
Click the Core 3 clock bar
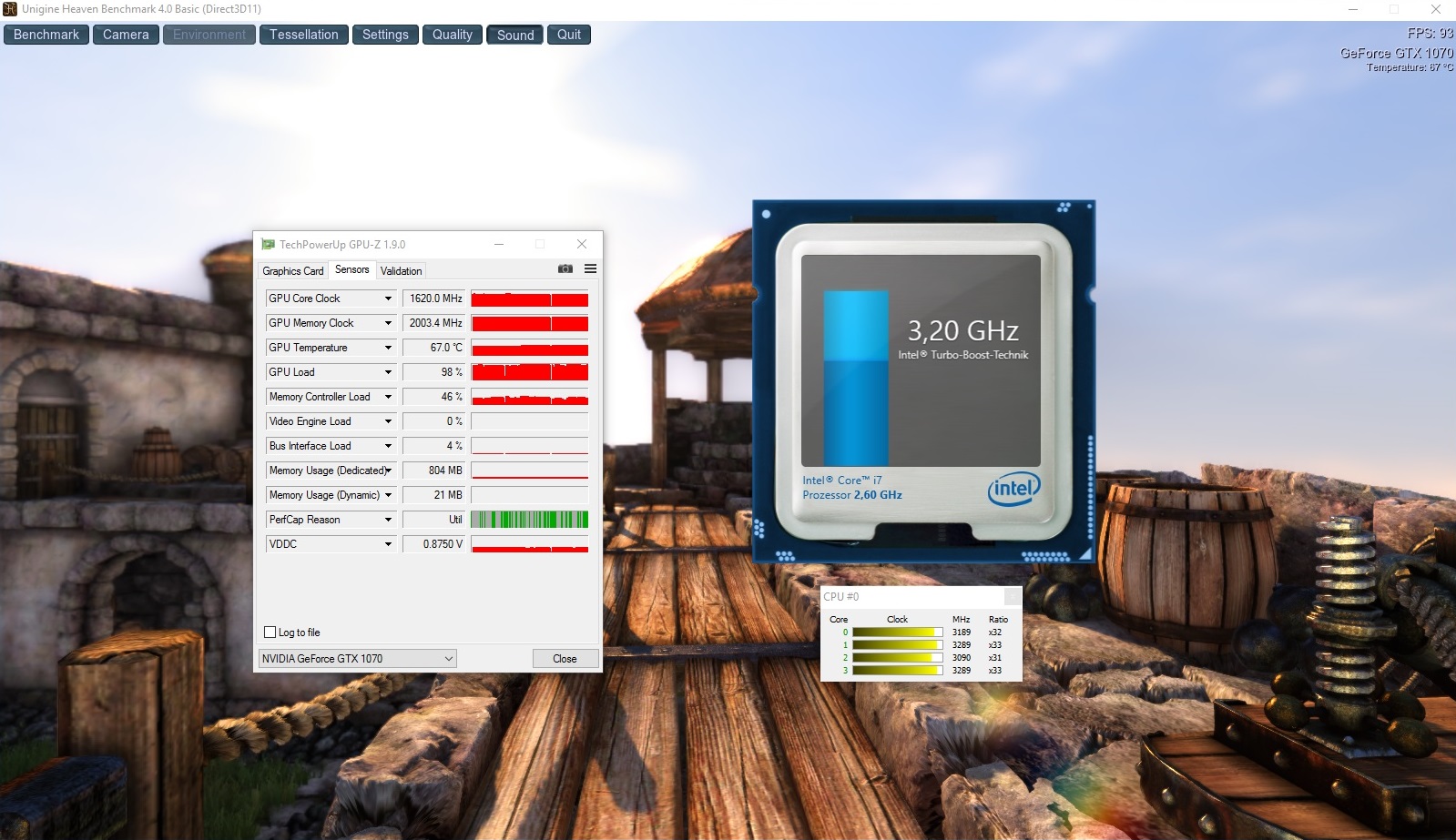tap(897, 671)
